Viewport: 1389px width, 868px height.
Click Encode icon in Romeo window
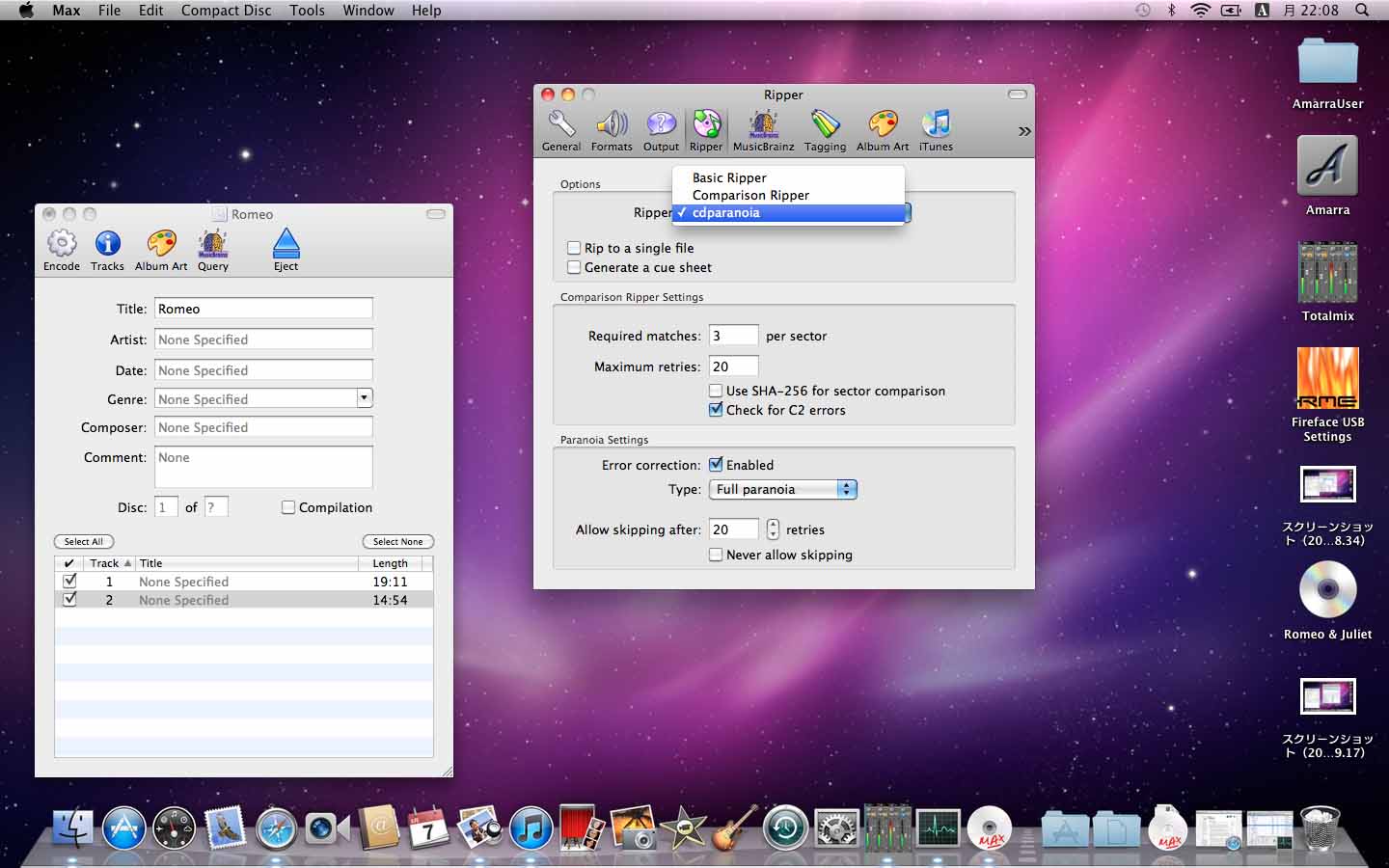click(62, 251)
